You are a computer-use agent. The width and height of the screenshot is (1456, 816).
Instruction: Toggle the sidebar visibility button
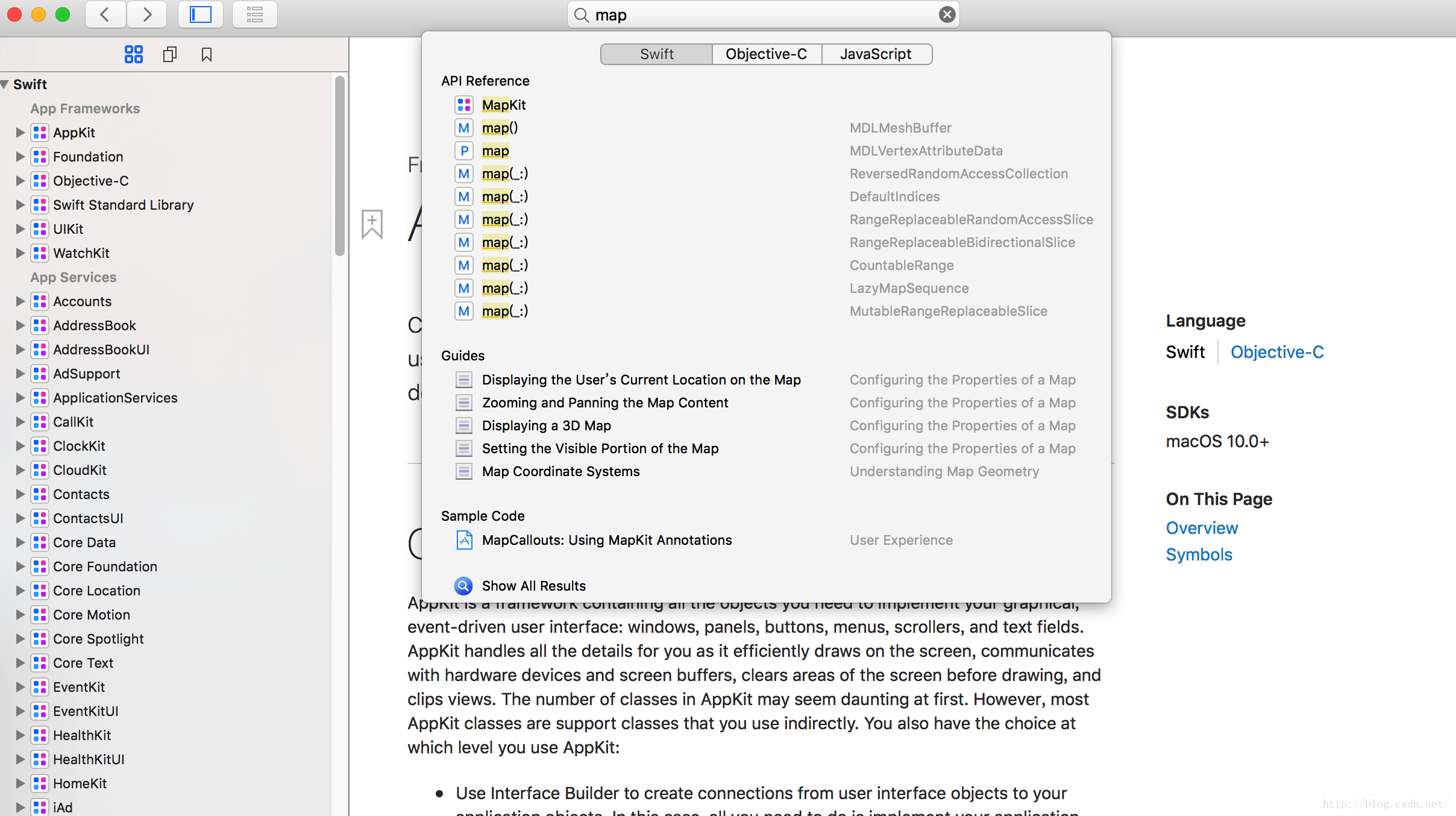(x=201, y=14)
